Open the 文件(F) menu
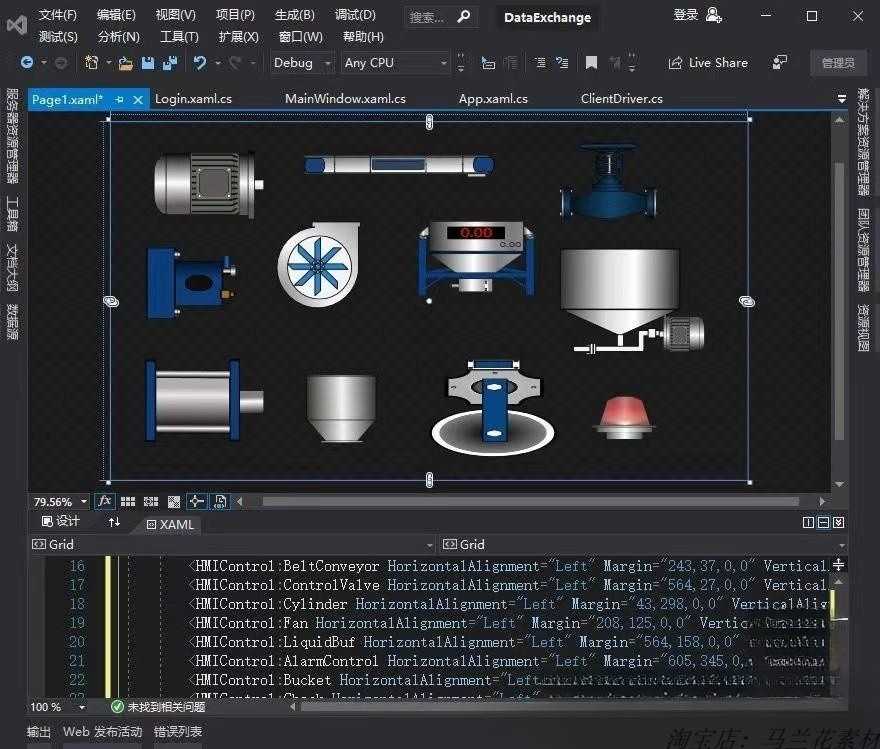Screen dimensions: 880x749 (58, 15)
